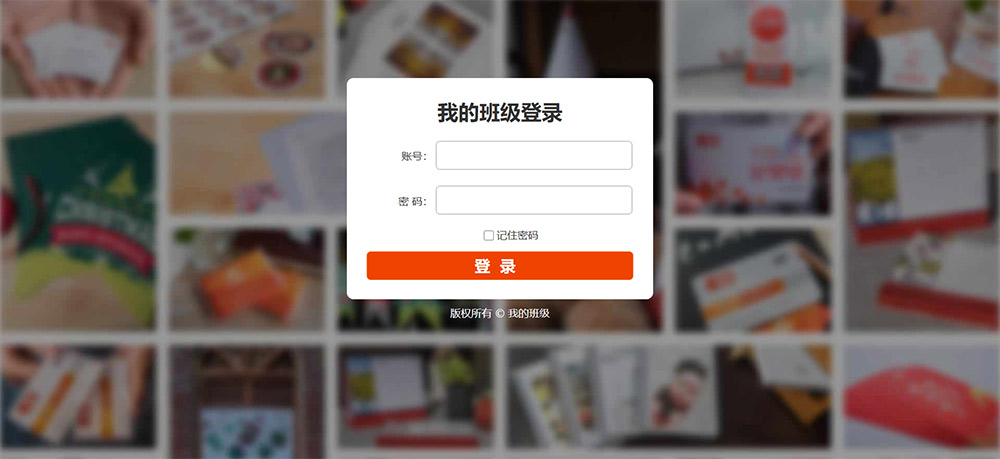Viewport: 1000px width, 459px height.
Task: Select the red gift box thumbnail
Action: (922, 396)
